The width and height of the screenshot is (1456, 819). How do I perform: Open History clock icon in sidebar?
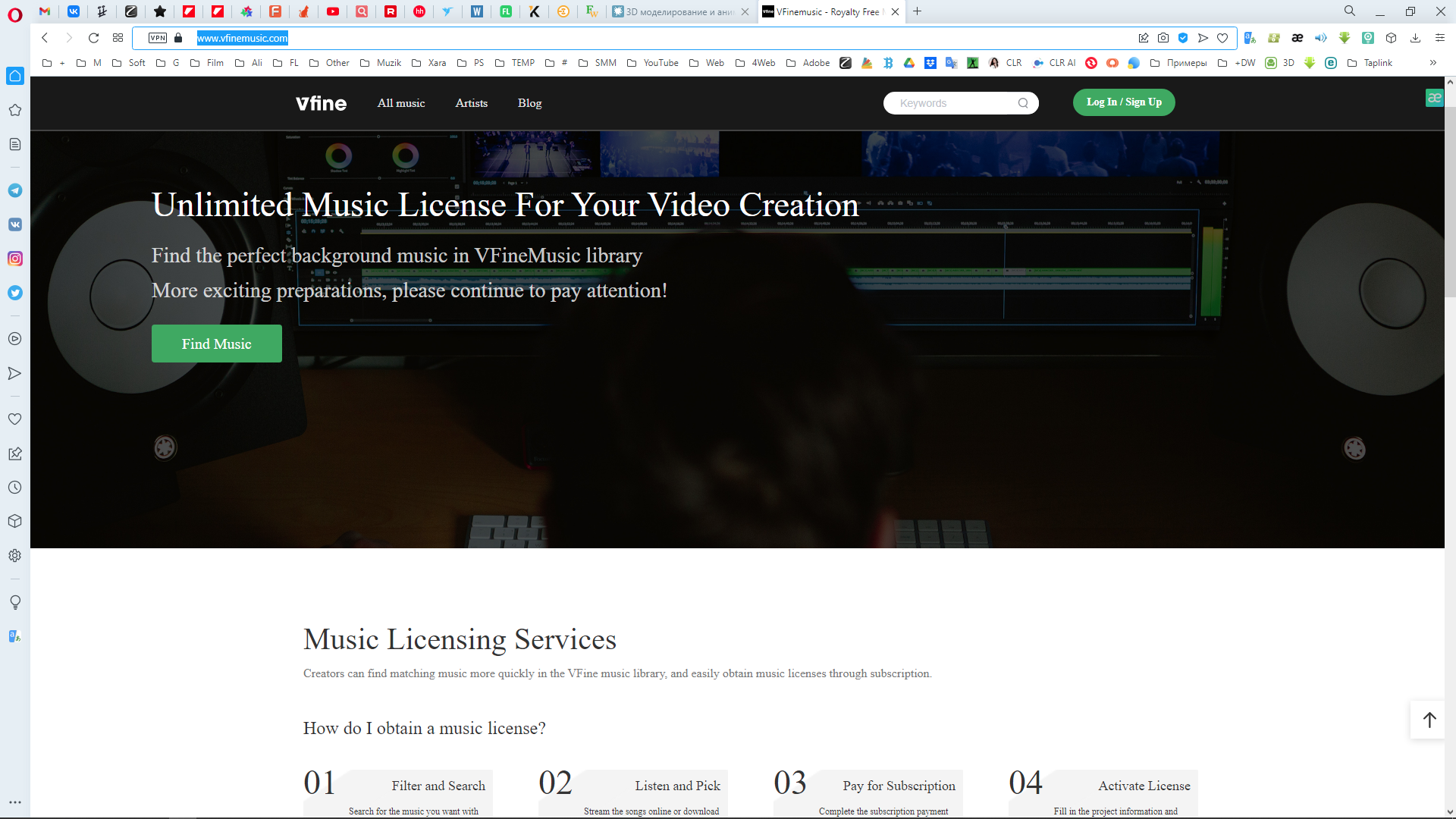tap(15, 488)
